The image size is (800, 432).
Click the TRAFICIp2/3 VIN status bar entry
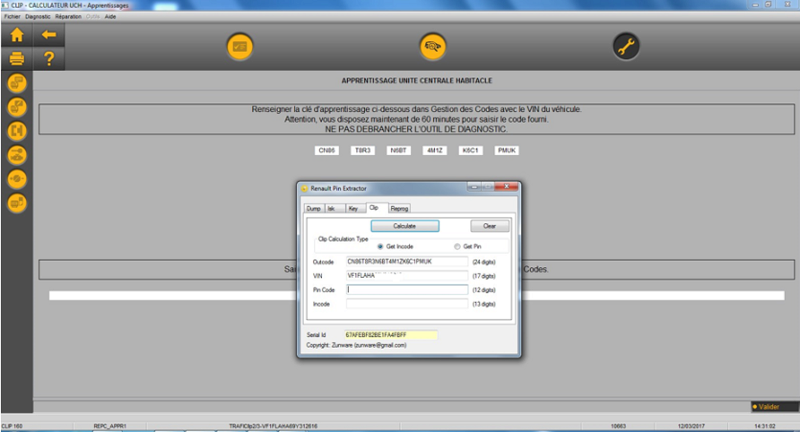click(x=273, y=426)
